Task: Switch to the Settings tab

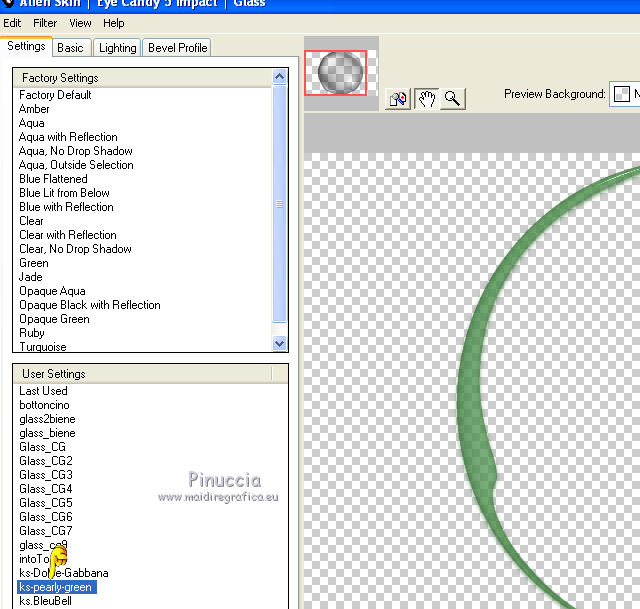Action: click(26, 46)
